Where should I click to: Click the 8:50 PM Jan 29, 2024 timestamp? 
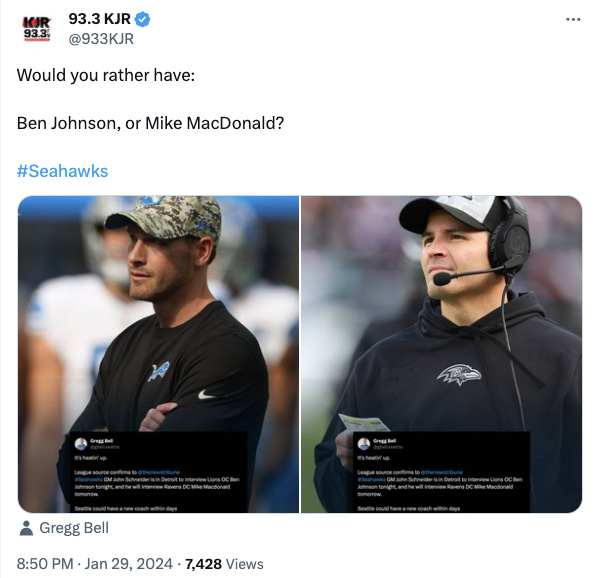point(95,564)
